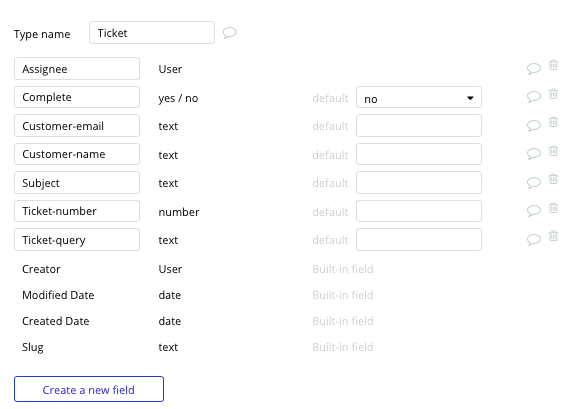581x409 pixels.
Task: Create a new field
Action: 89,389
